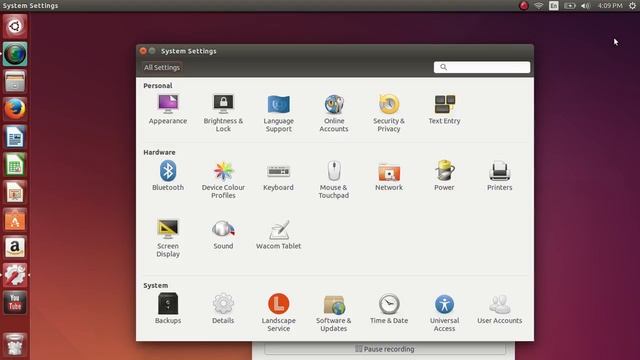640x360 pixels.
Task: Open Wacom Tablet settings
Action: [x=279, y=234]
